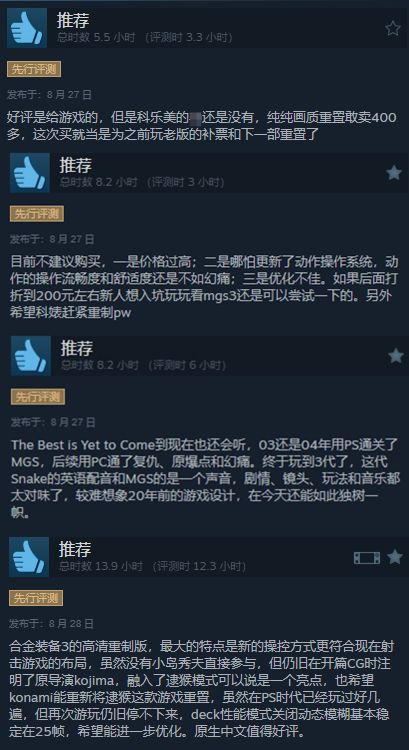The width and height of the screenshot is (409, 750).
Task: Click 先行评测 badge on 13.9 hours review
Action: 36,598
